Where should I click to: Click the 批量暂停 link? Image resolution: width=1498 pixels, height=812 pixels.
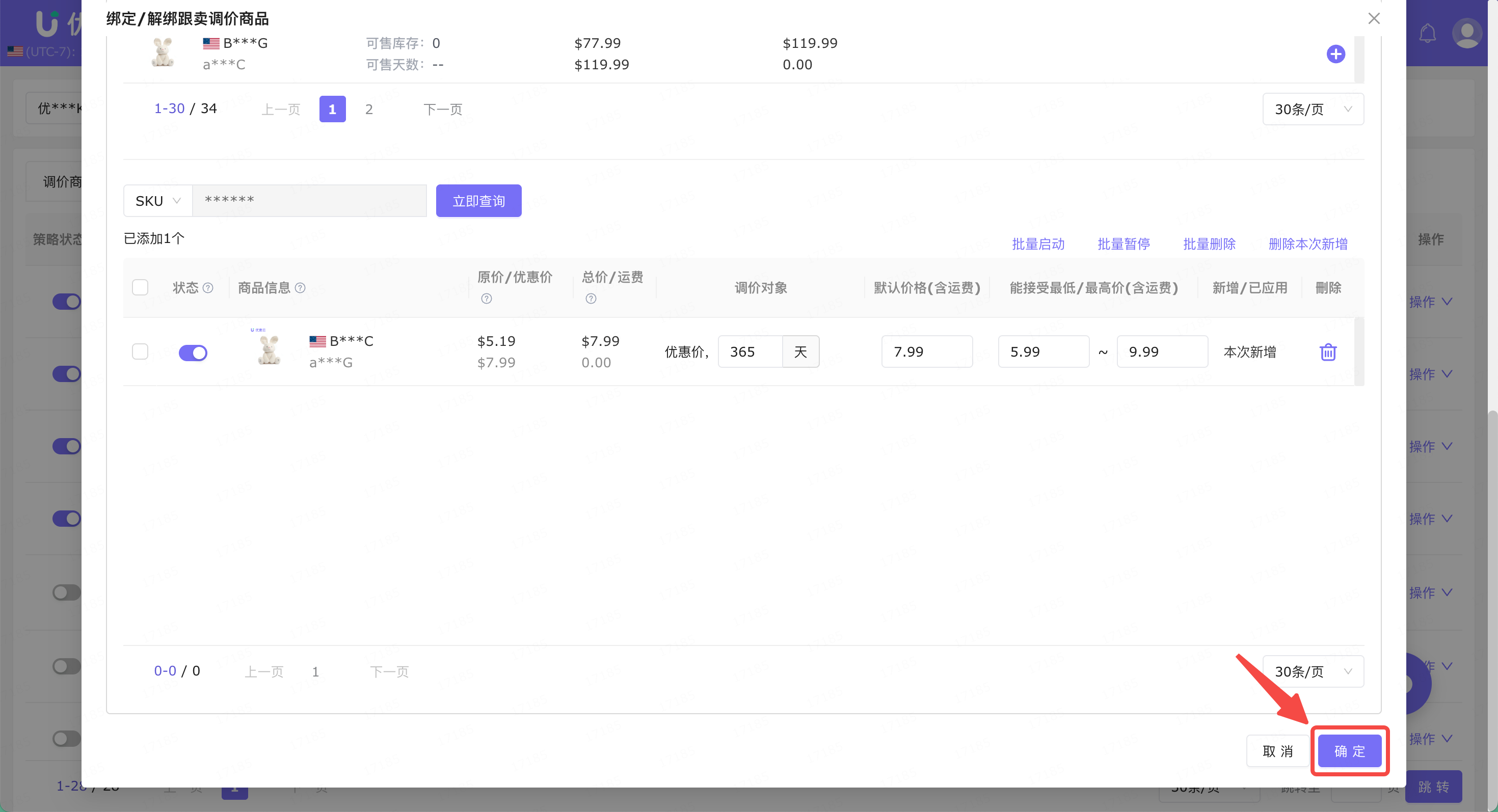1123,243
